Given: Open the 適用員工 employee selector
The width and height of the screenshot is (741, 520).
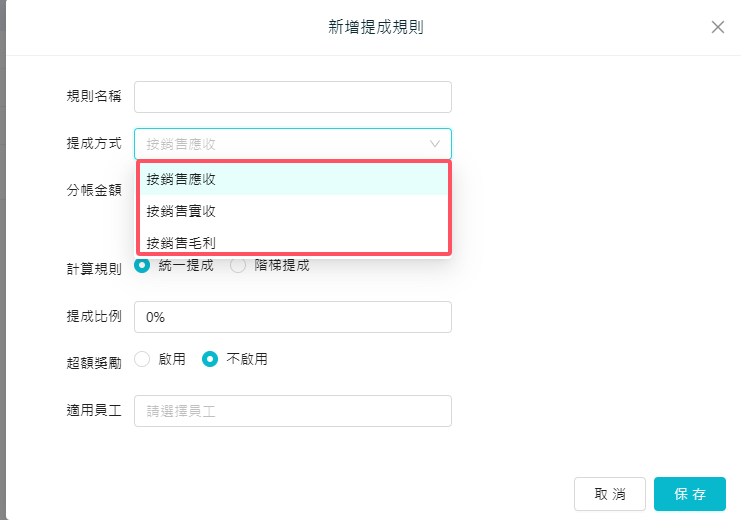Looking at the screenshot, I should [x=292, y=411].
